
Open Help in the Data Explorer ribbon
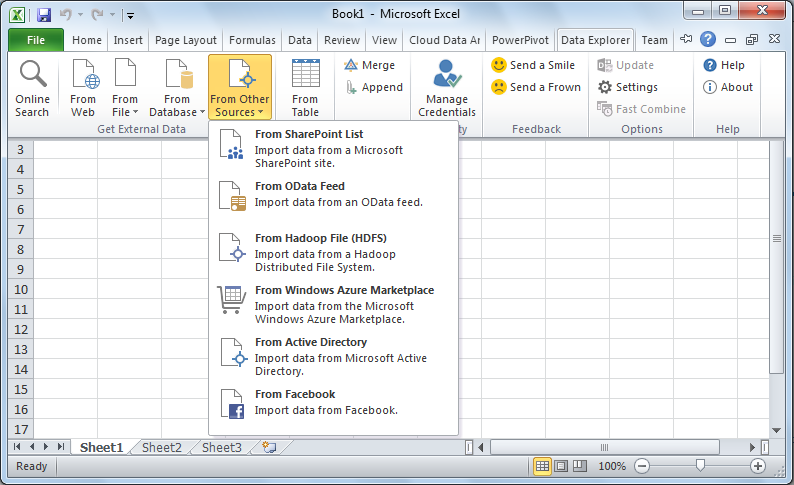click(x=724, y=65)
